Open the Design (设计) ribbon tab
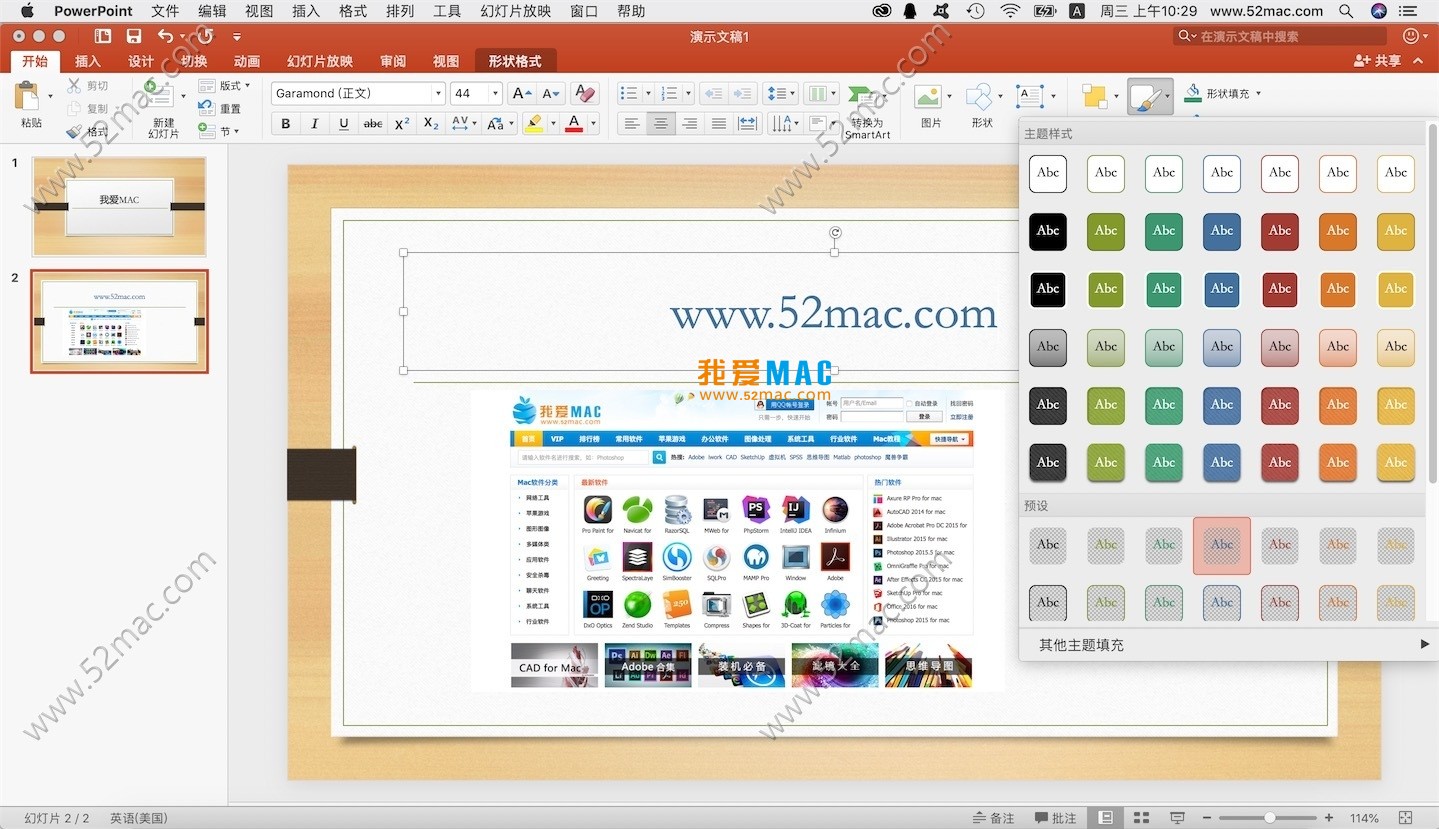 coord(141,62)
